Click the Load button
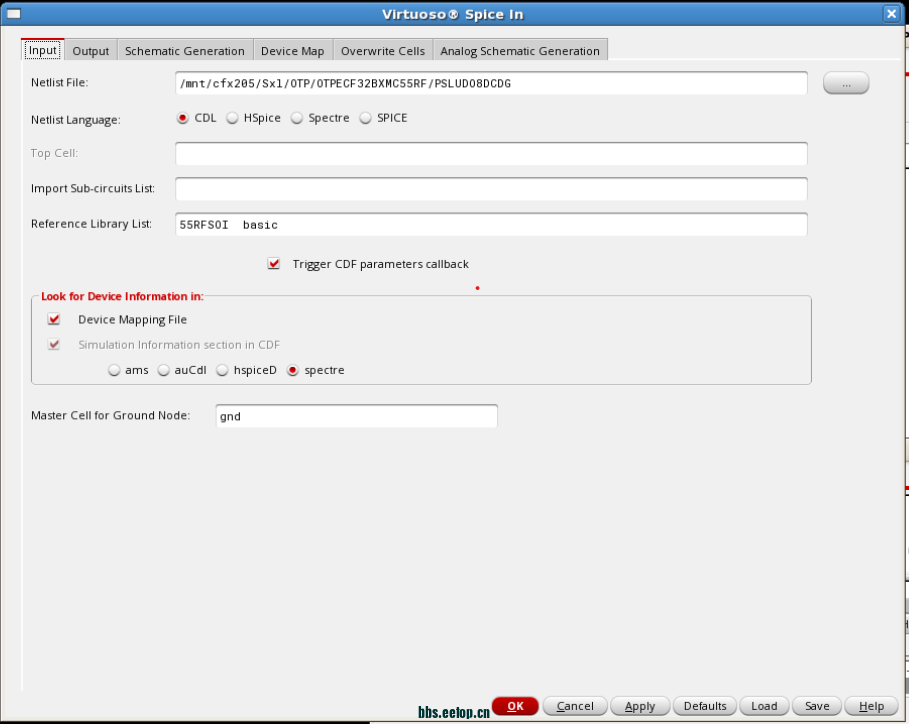909x724 pixels. [x=764, y=706]
